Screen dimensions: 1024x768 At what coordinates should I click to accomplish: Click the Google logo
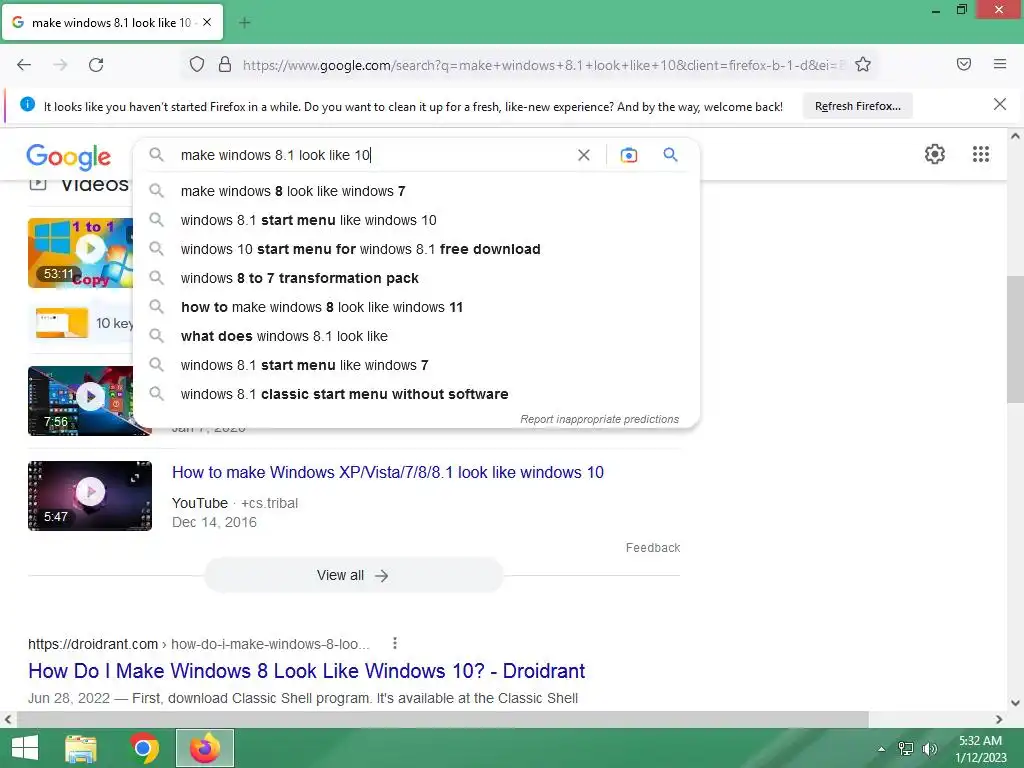click(x=69, y=156)
